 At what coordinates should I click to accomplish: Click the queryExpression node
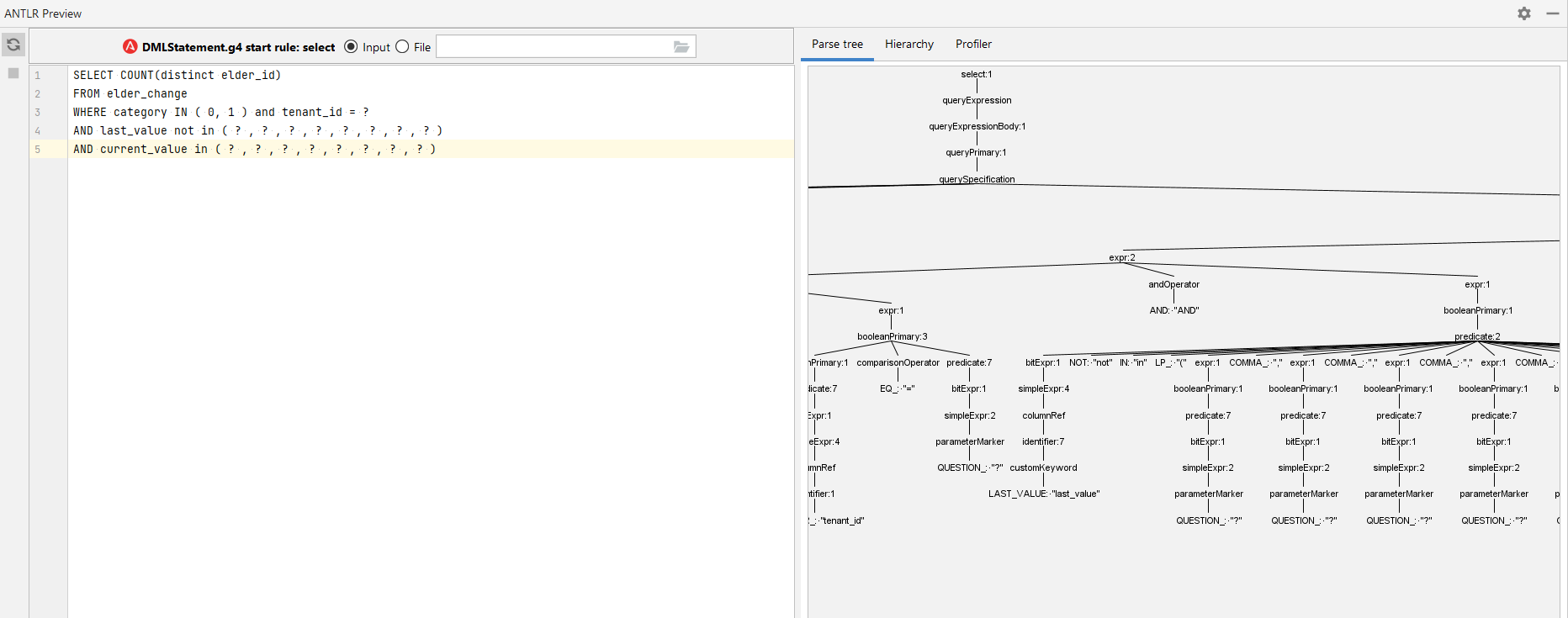[977, 100]
